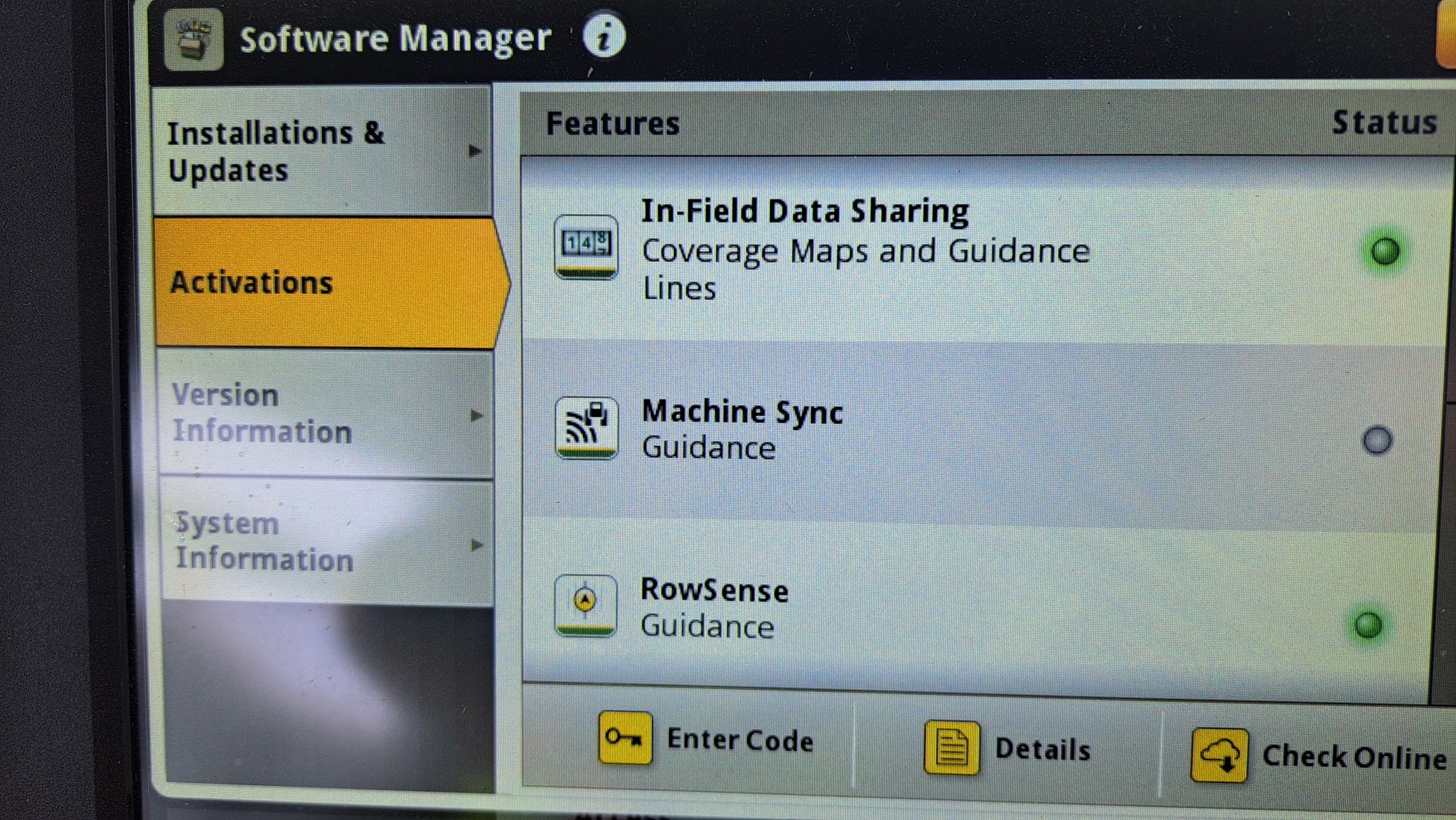Select the RowSense feature icon
1456x820 pixels.
coord(585,605)
